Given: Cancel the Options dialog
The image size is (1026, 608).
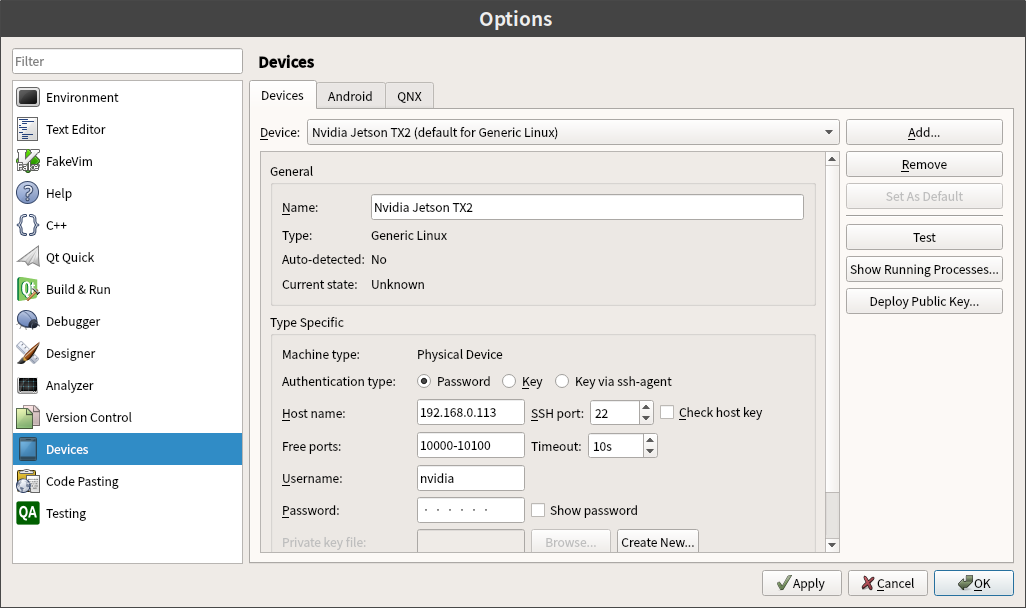Looking at the screenshot, I should (888, 583).
